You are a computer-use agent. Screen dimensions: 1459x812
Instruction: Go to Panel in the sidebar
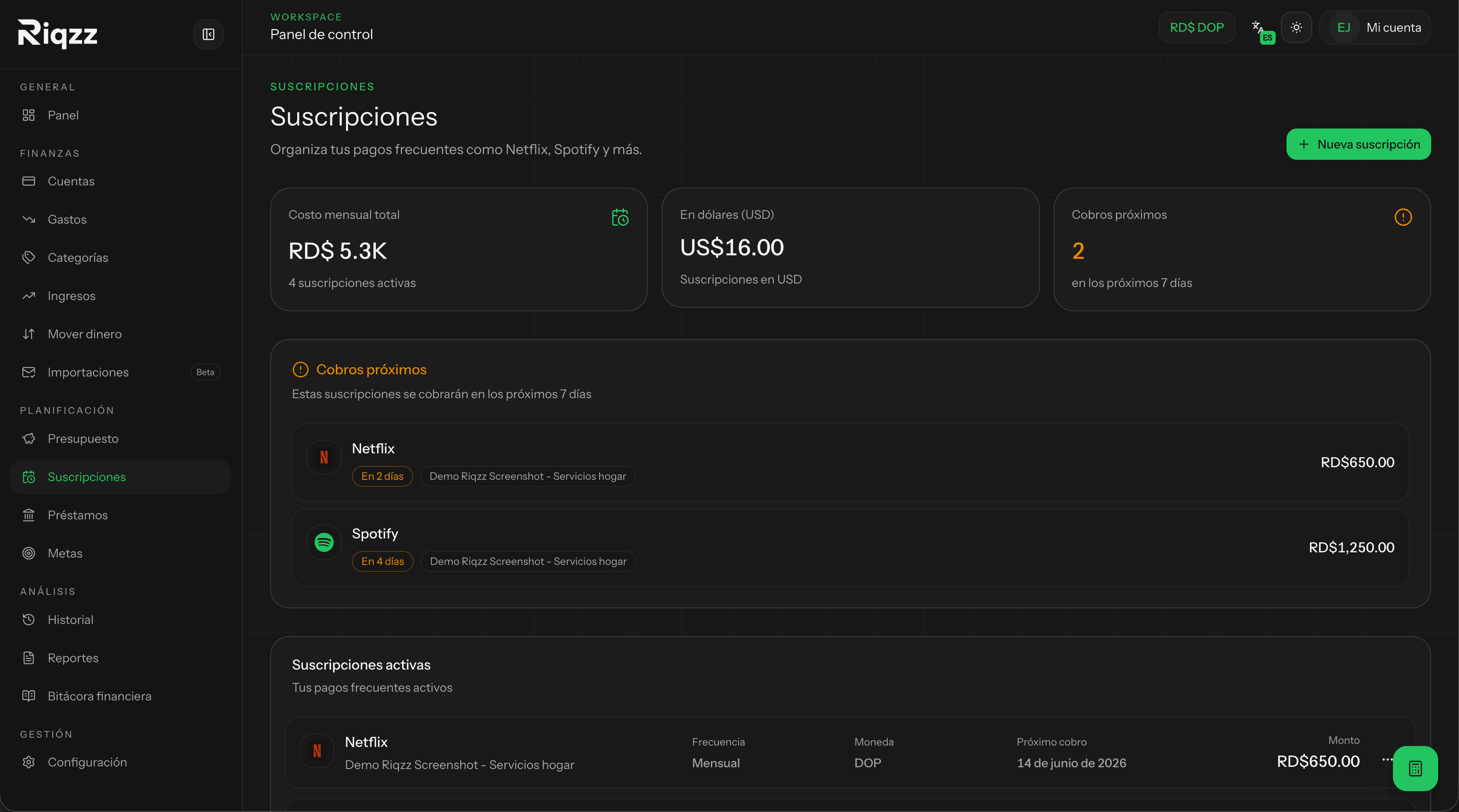pos(120,116)
